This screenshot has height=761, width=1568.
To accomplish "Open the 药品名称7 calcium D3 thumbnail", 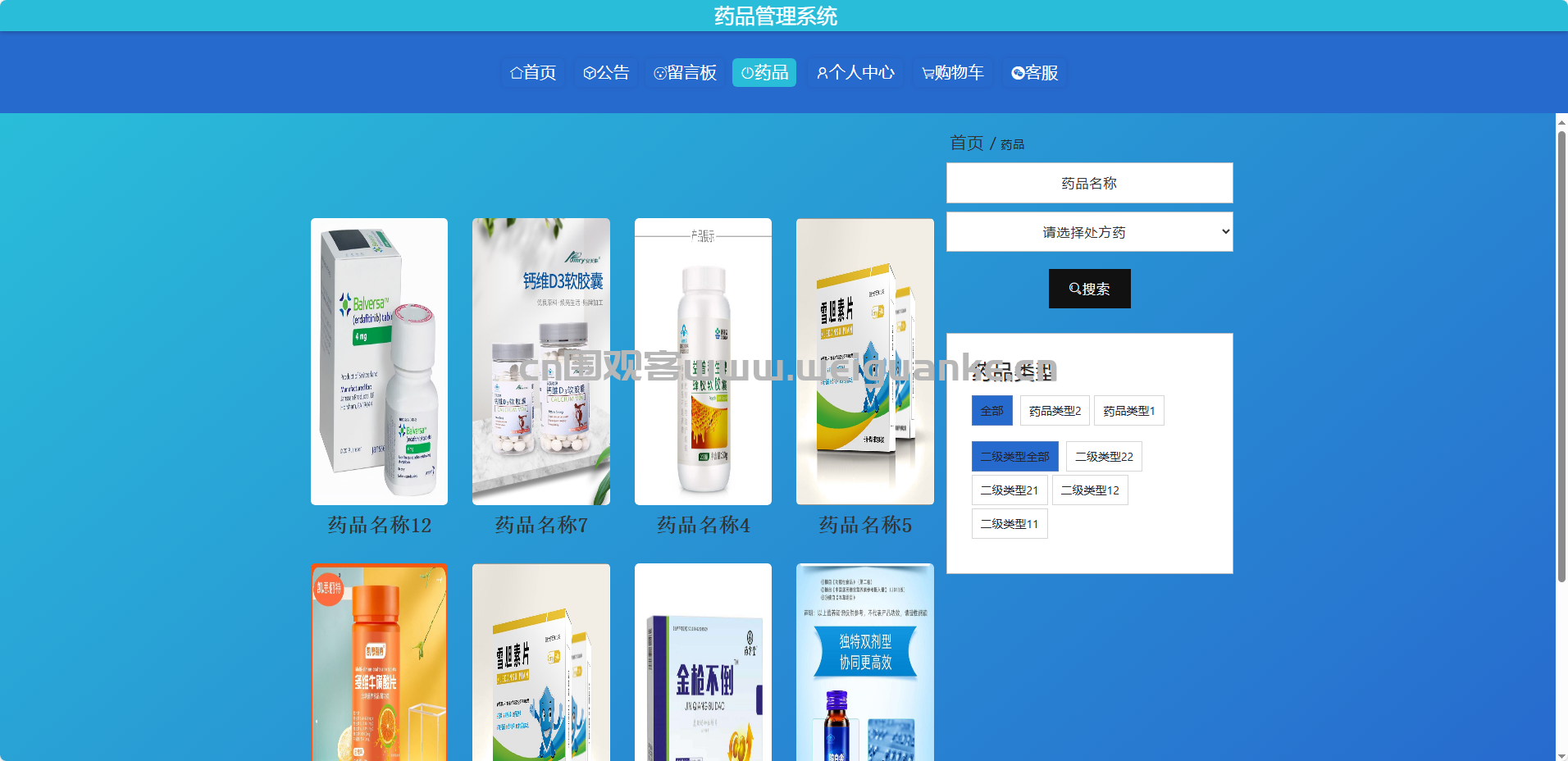I will (x=541, y=362).
